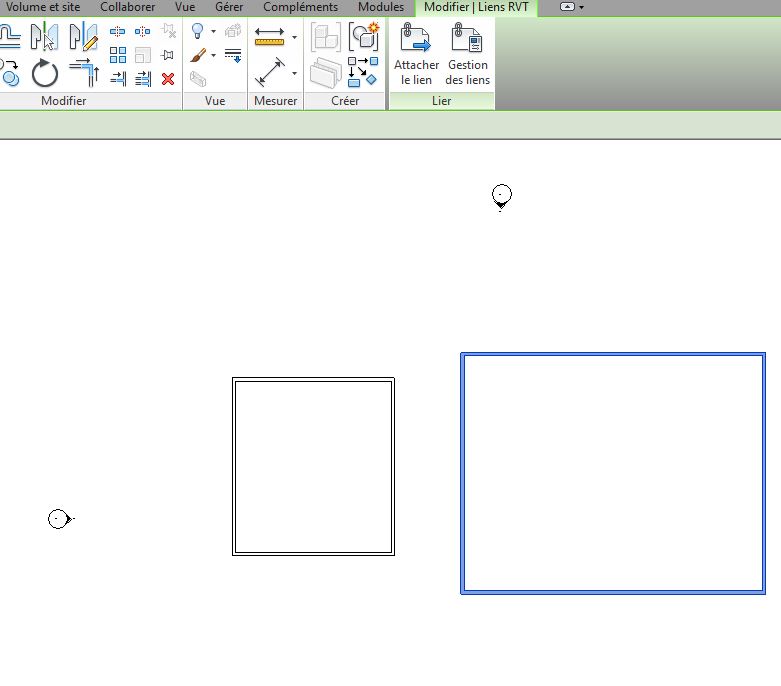Select the Rotate tool
Image resolution: width=781 pixels, height=686 pixels.
tap(45, 73)
